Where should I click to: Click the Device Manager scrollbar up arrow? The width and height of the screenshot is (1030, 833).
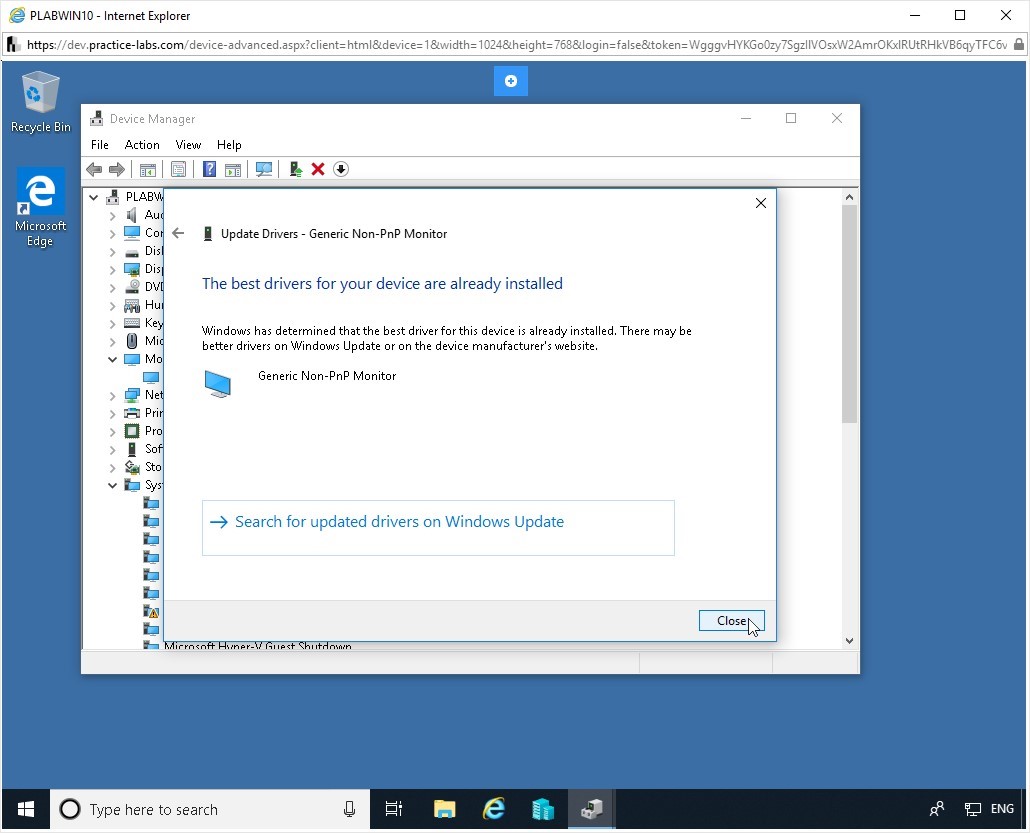pos(849,196)
